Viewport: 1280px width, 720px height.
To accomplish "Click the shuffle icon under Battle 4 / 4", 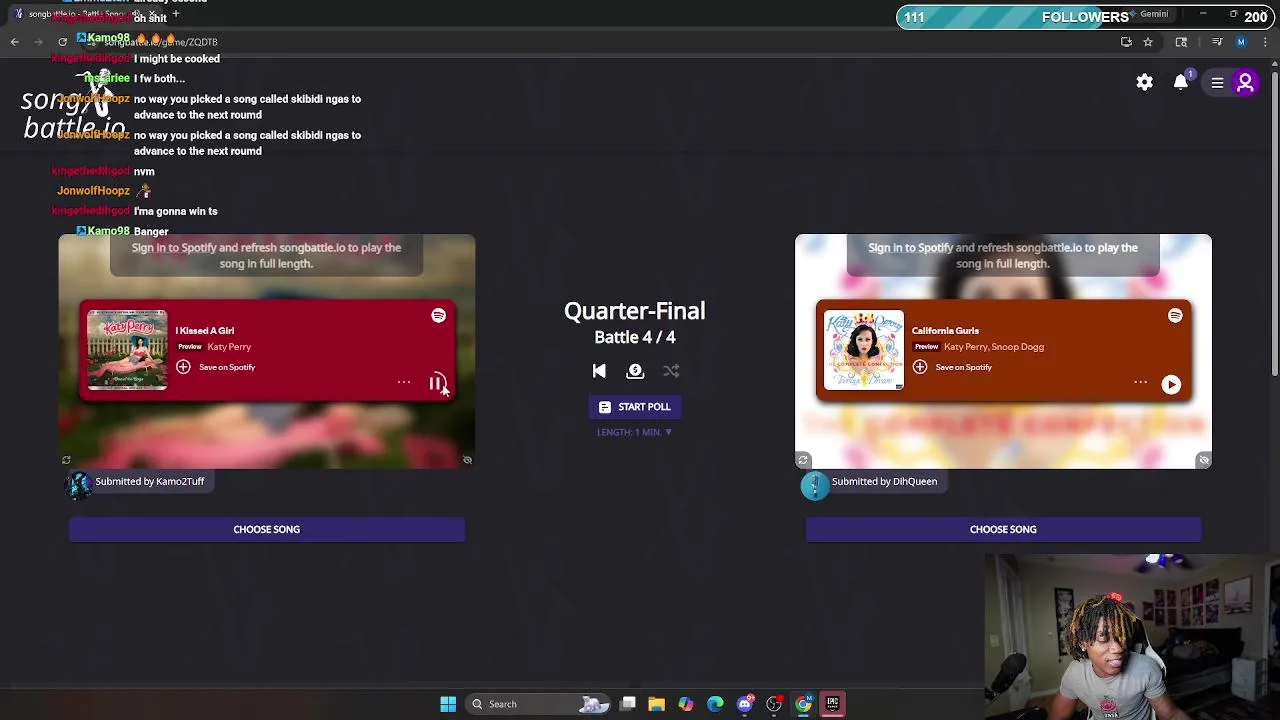I will pos(671,371).
